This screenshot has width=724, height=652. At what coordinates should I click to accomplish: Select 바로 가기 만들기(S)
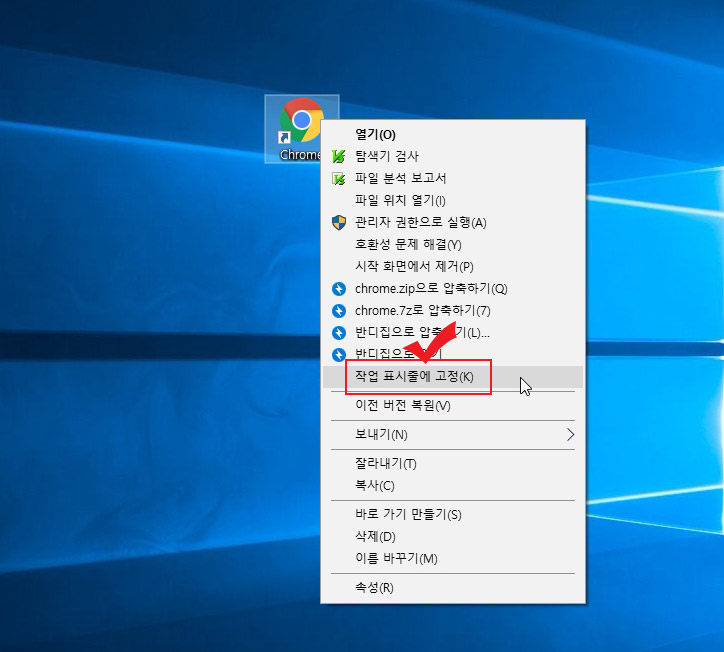coord(453,515)
